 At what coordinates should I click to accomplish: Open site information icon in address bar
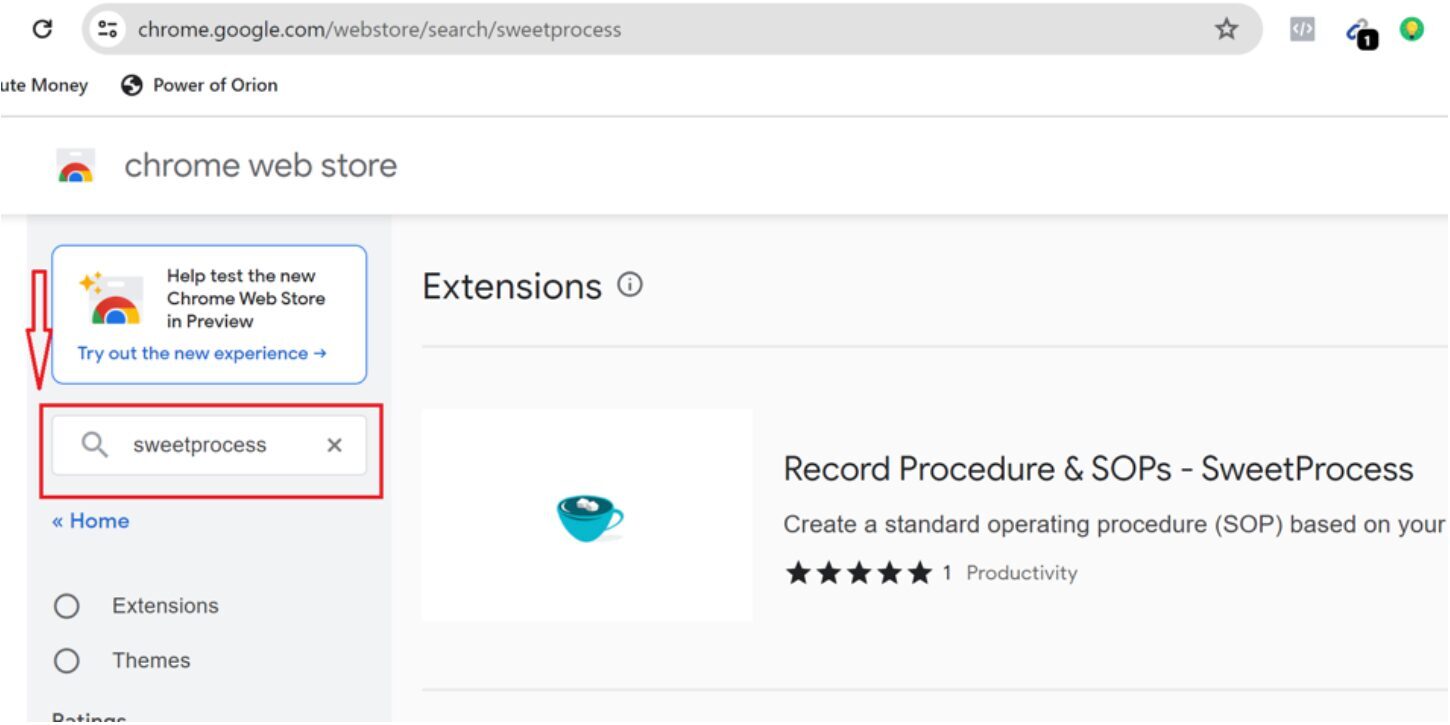click(107, 29)
